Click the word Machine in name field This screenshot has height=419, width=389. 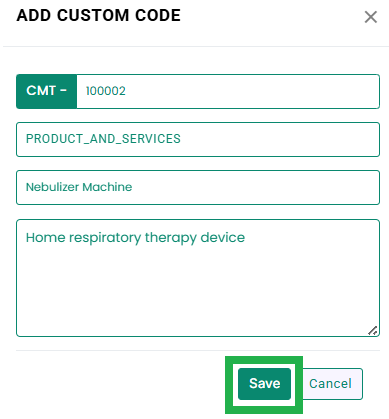pos(107,187)
